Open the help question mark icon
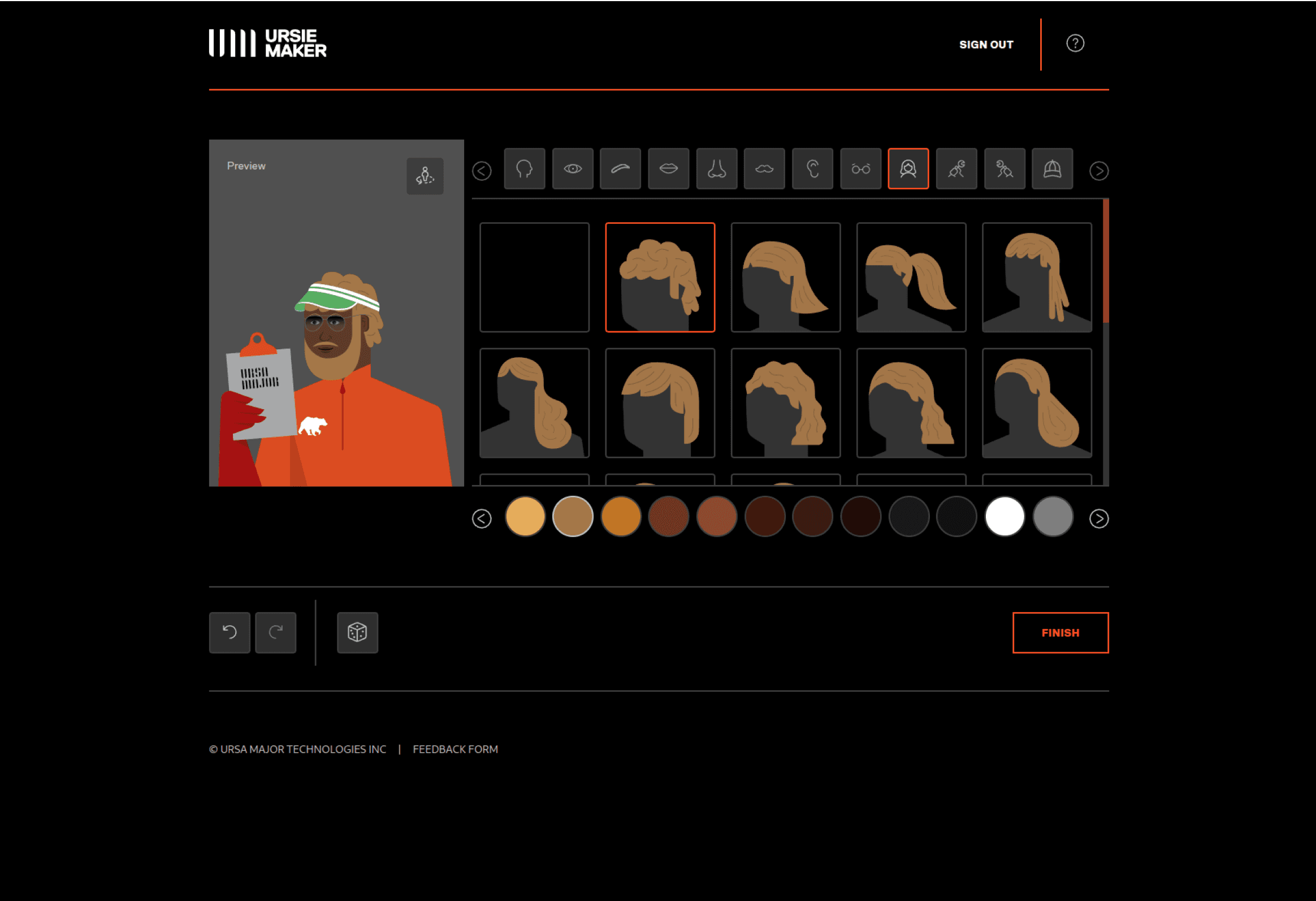Image resolution: width=1316 pixels, height=901 pixels. tap(1075, 44)
